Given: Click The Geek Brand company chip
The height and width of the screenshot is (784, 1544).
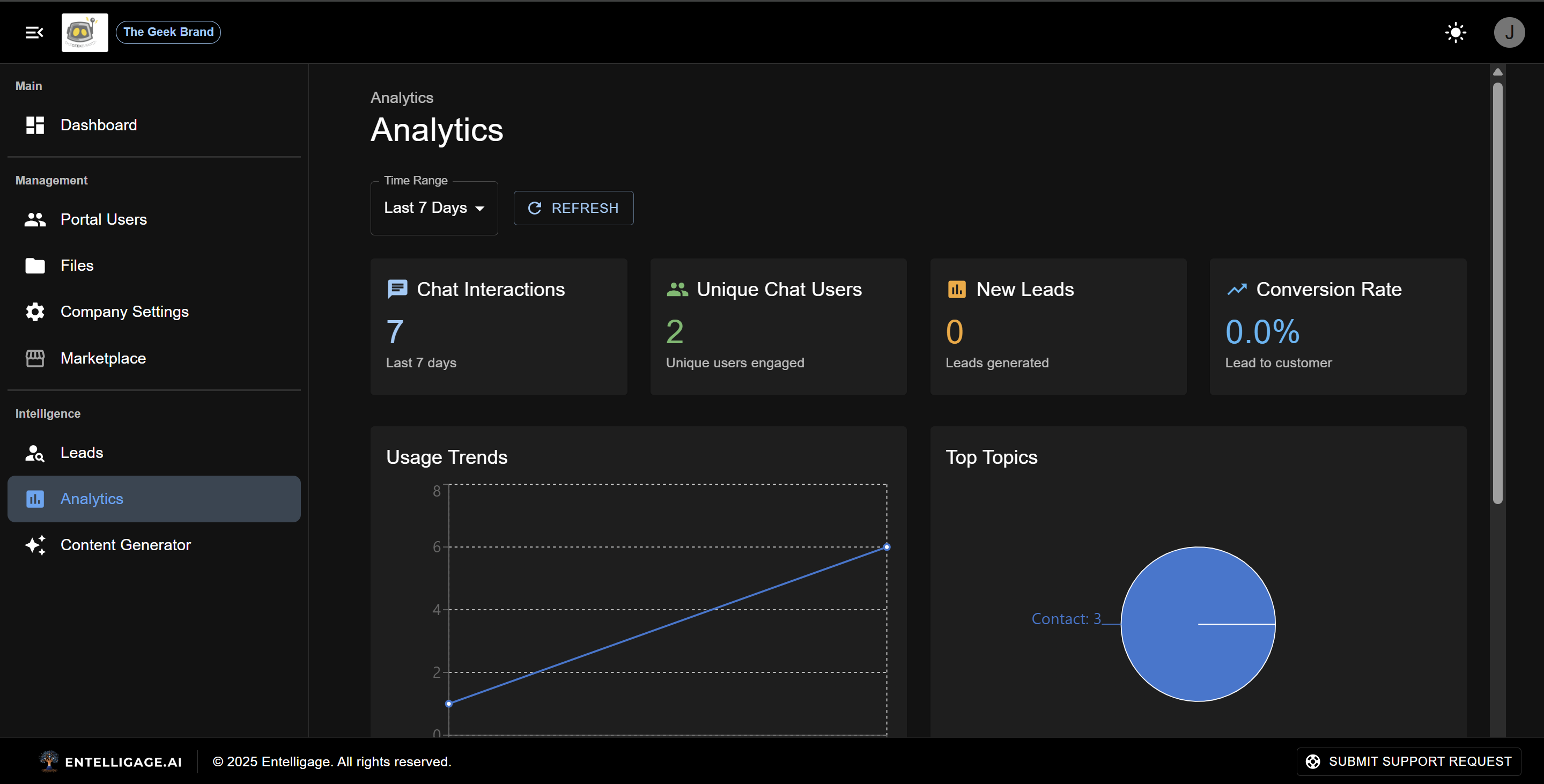Looking at the screenshot, I should [168, 32].
